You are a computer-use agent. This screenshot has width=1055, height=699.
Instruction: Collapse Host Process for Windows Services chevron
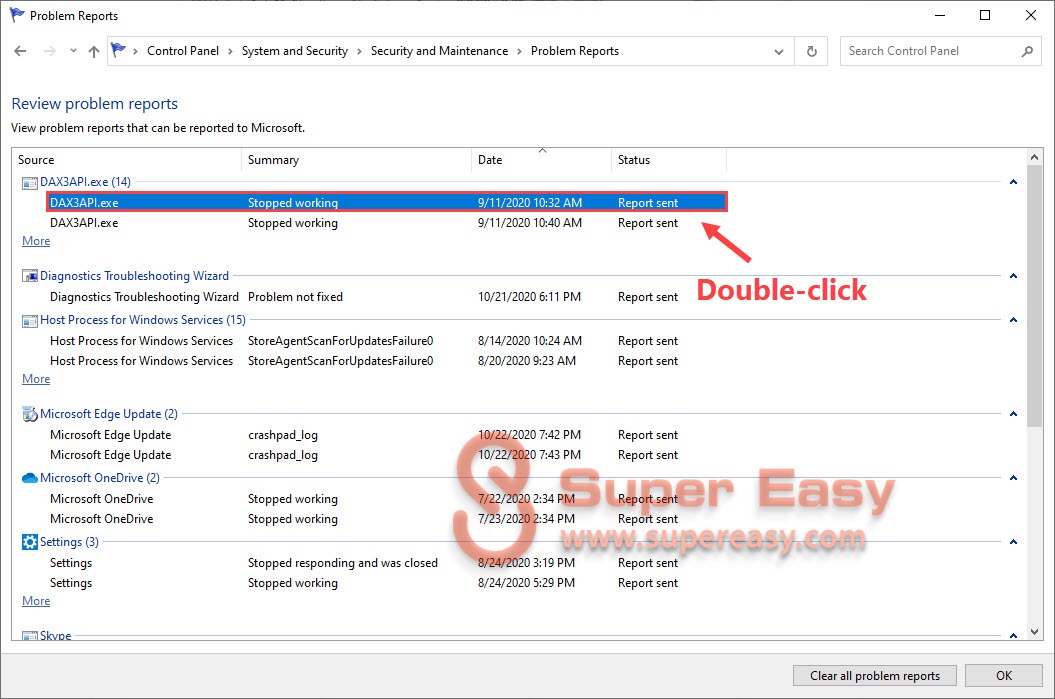pyautogui.click(x=1013, y=320)
